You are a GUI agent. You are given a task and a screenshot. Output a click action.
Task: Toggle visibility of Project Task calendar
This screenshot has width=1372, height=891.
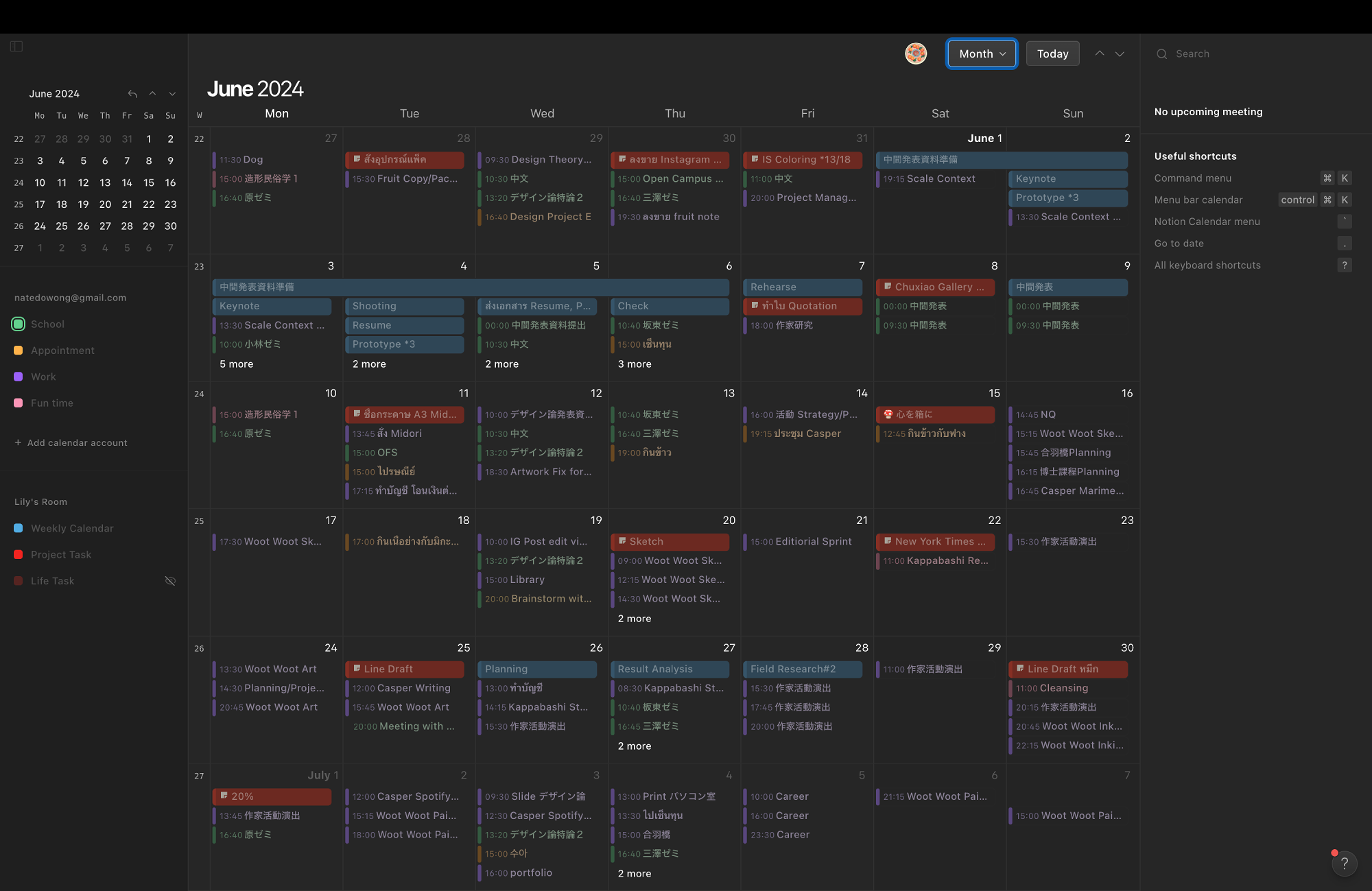(18, 554)
